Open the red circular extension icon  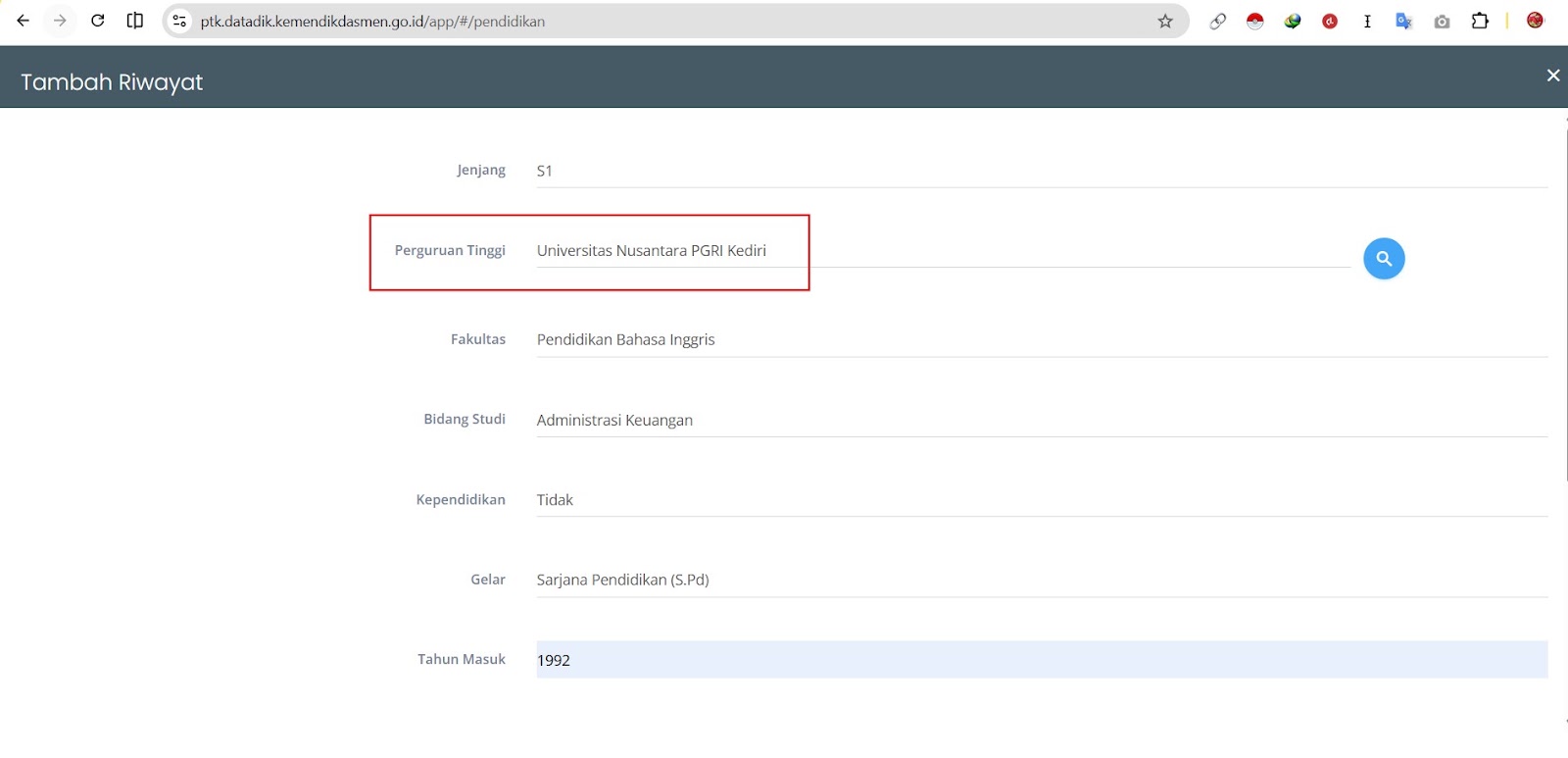pos(1330,21)
